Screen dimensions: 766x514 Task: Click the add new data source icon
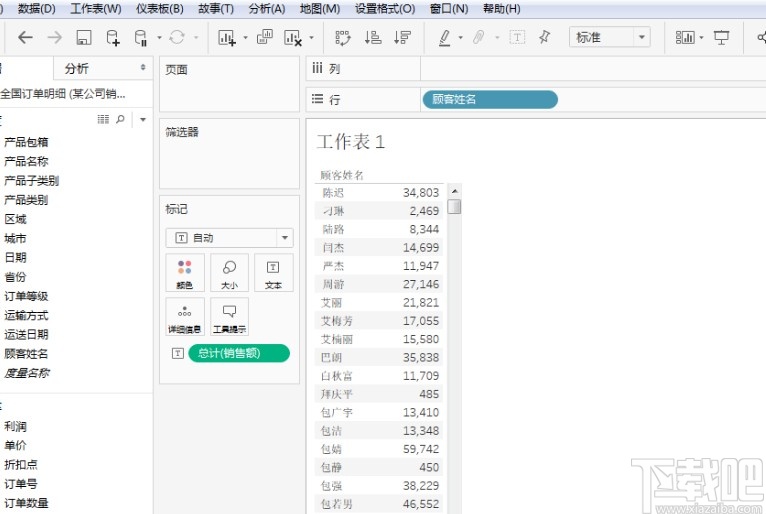pos(113,38)
